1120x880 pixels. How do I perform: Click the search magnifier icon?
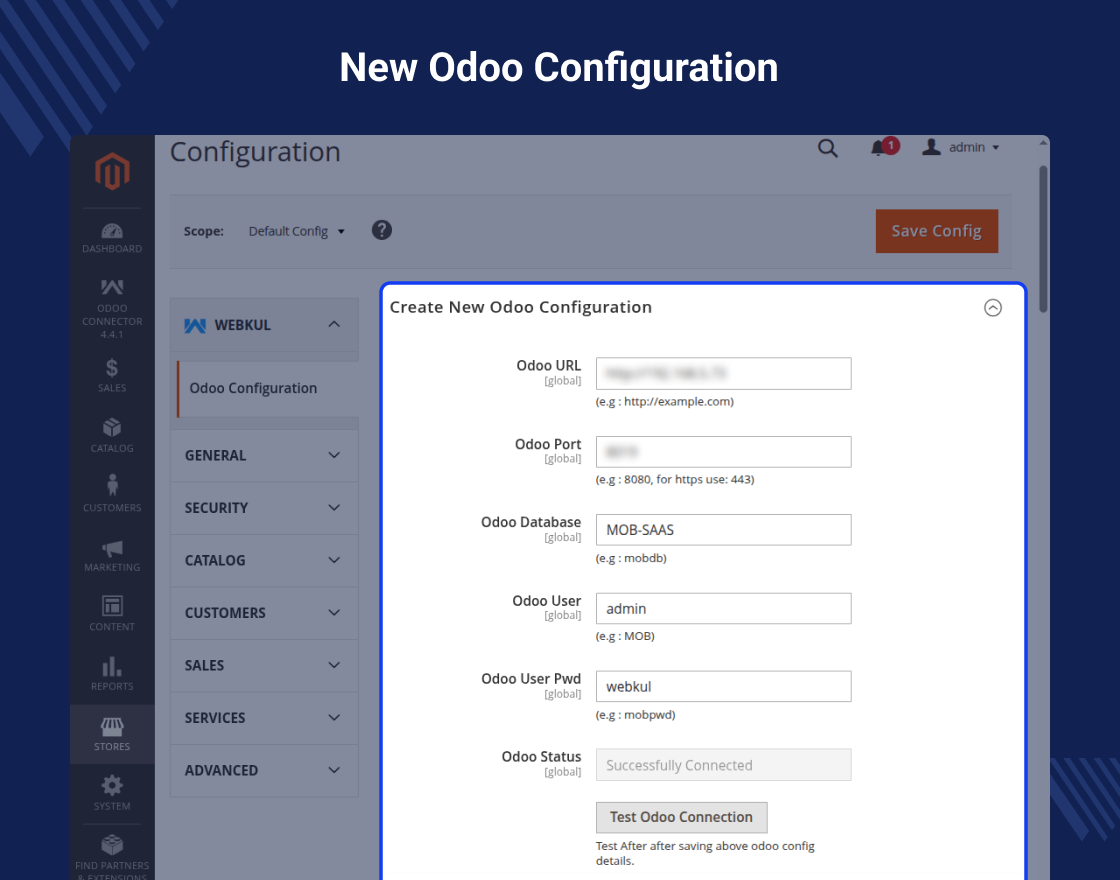(827, 148)
